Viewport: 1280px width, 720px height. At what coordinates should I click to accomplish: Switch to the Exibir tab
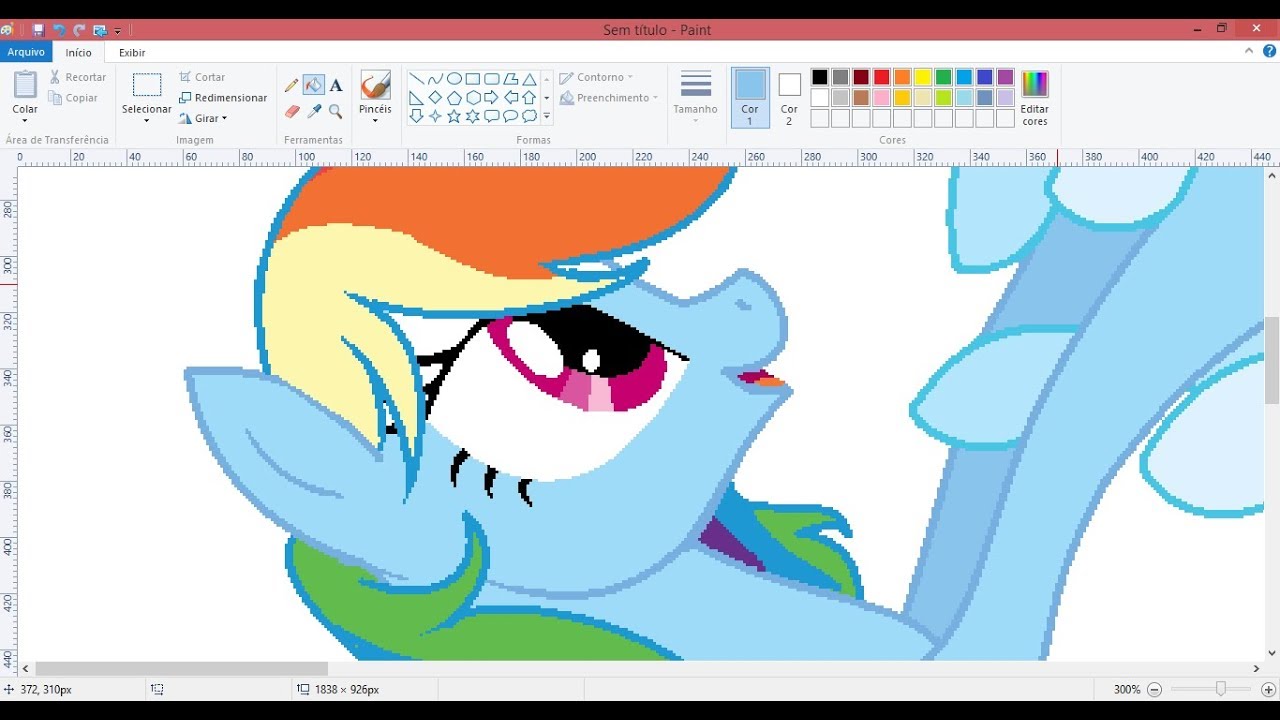132,52
